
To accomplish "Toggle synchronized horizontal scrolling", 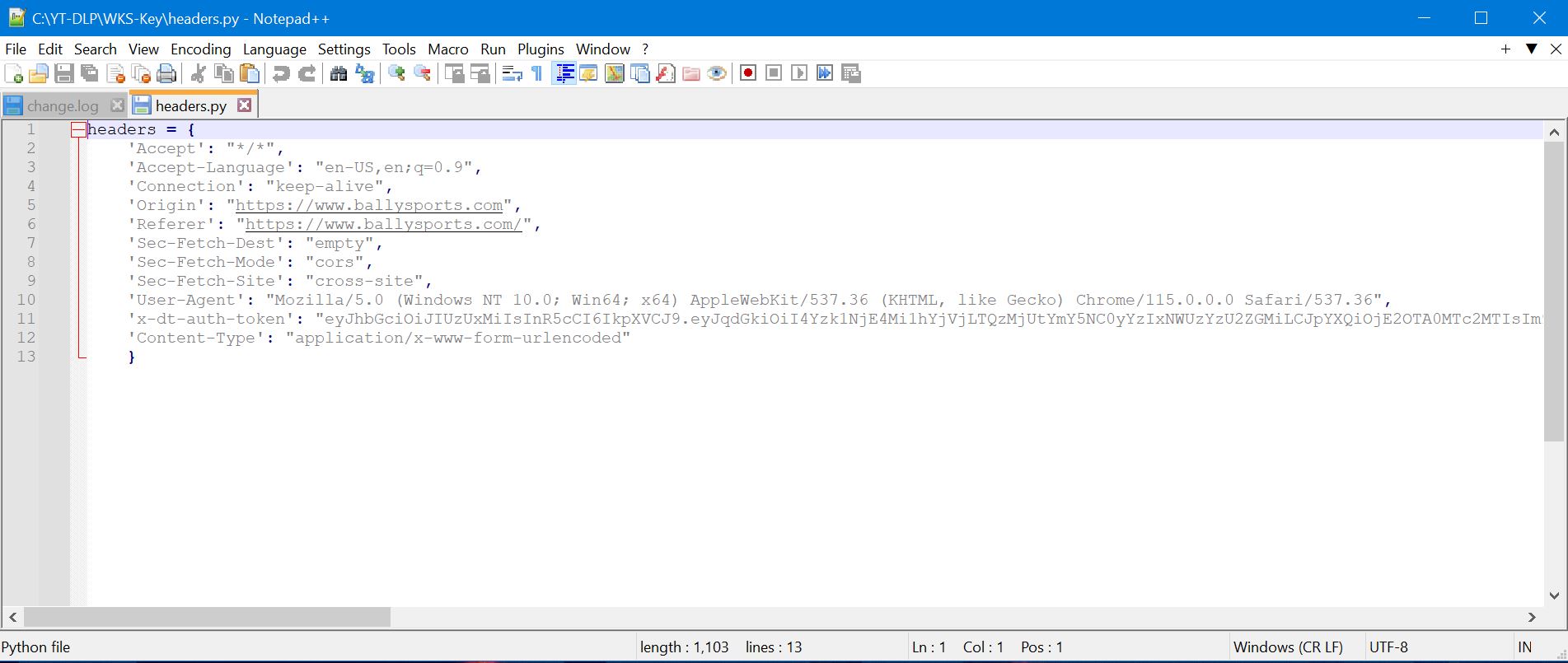I will (480, 74).
